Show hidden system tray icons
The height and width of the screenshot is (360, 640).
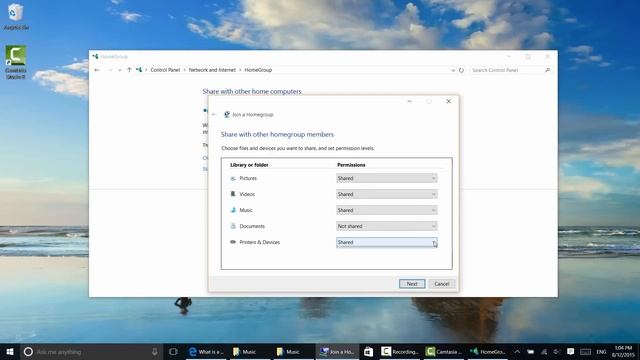(x=517, y=351)
